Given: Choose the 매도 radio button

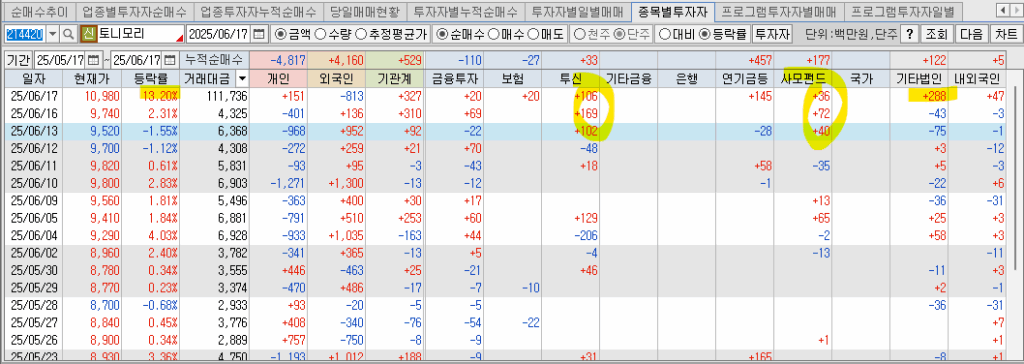Looking at the screenshot, I should point(546,34).
